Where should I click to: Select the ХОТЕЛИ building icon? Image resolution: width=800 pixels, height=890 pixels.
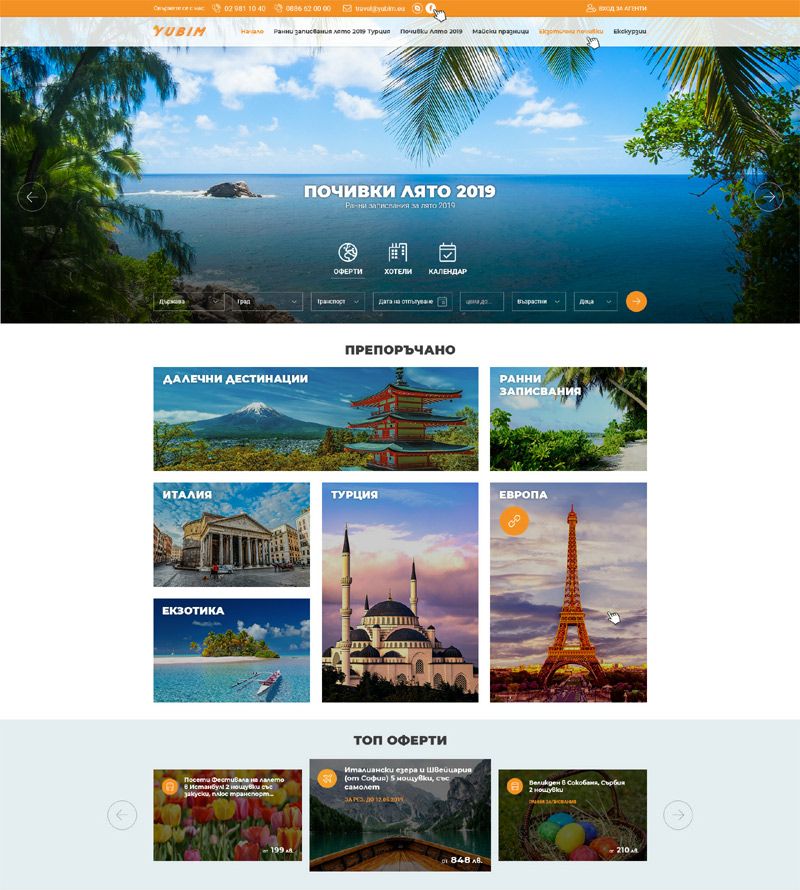tap(397, 253)
